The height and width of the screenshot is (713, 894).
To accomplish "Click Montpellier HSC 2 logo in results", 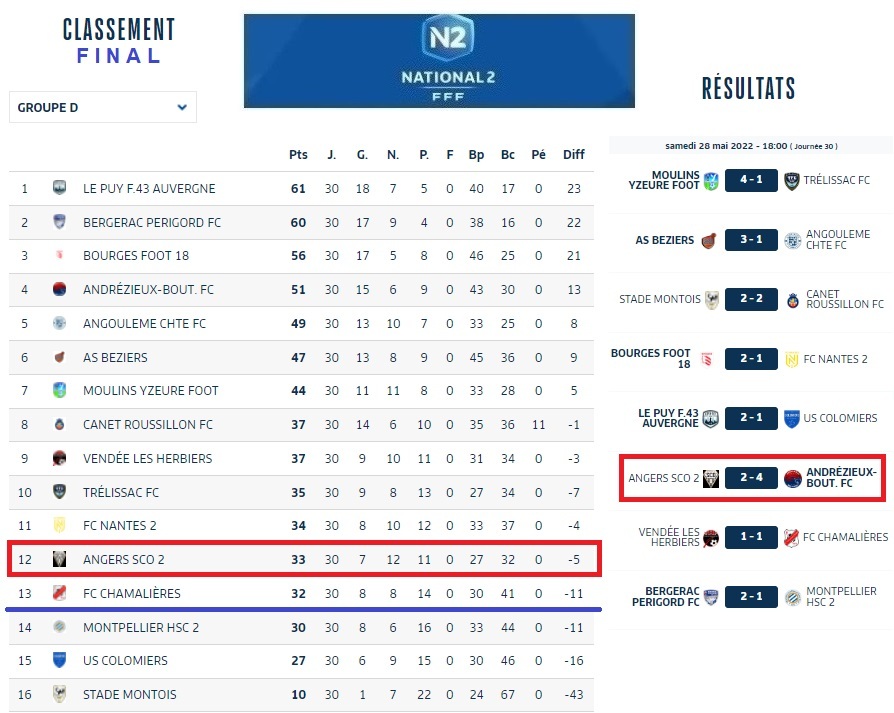I will 792,597.
